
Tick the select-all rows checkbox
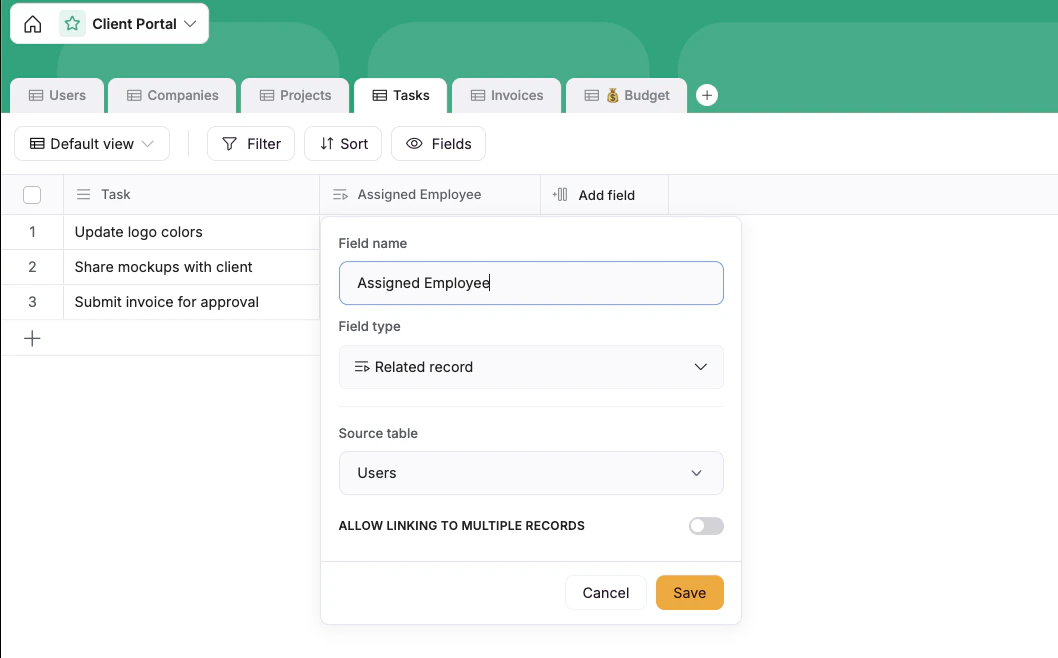[32, 195]
